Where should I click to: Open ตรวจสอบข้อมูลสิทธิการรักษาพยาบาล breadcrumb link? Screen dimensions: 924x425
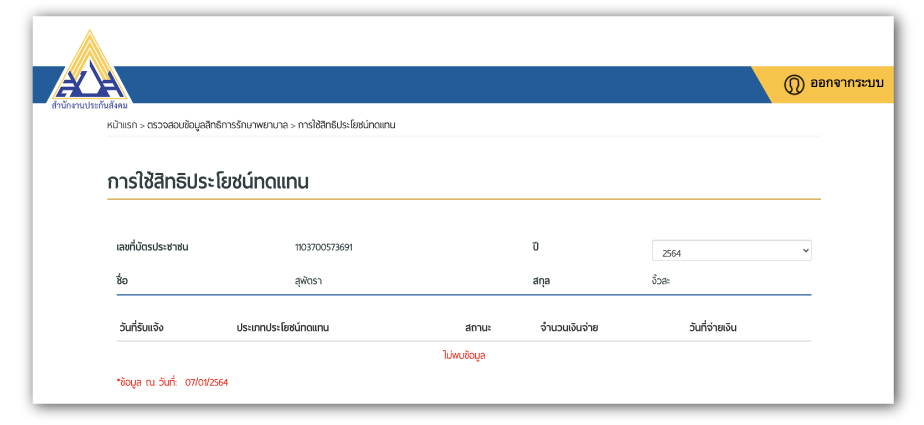click(217, 125)
